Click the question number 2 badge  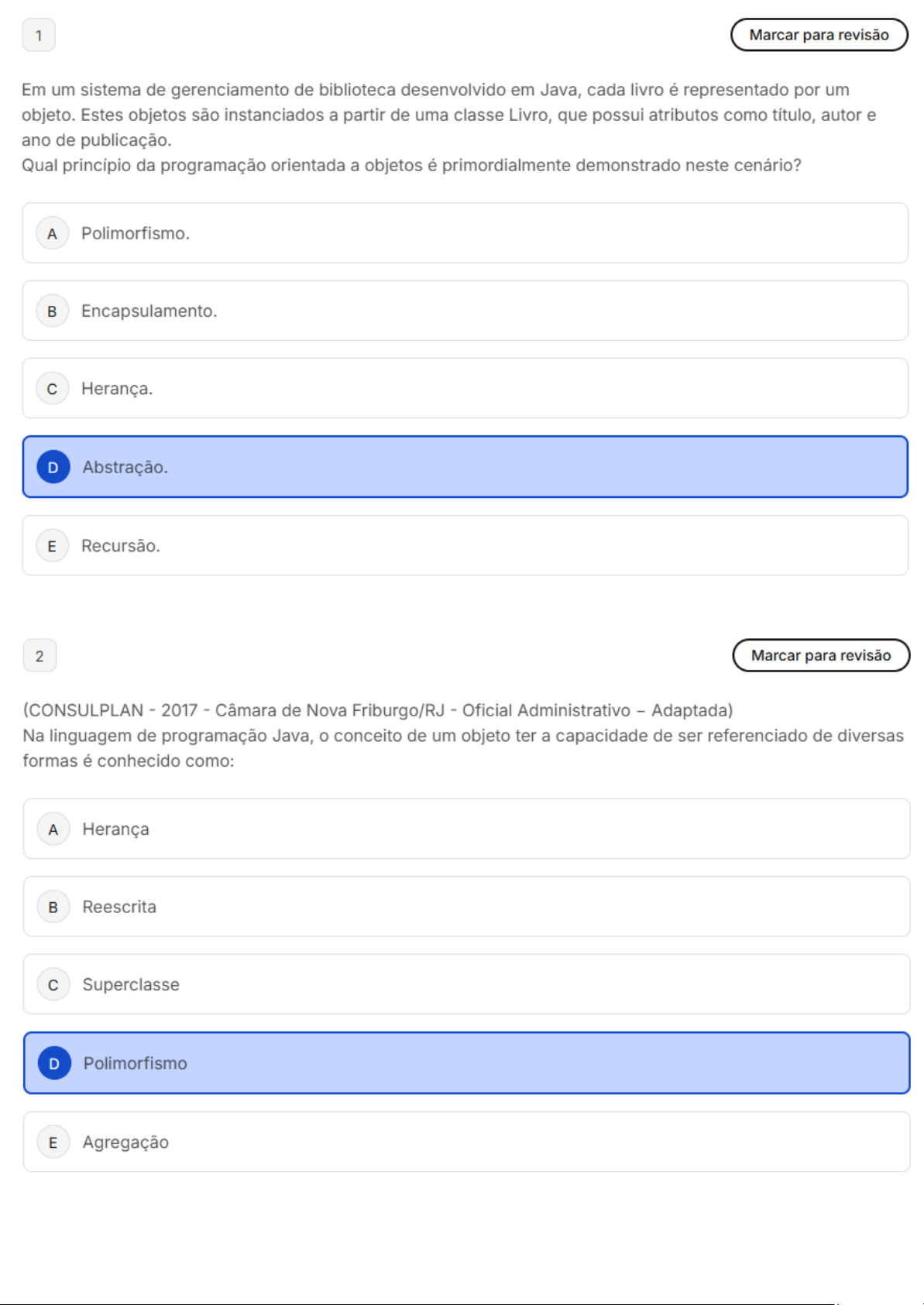click(x=40, y=656)
